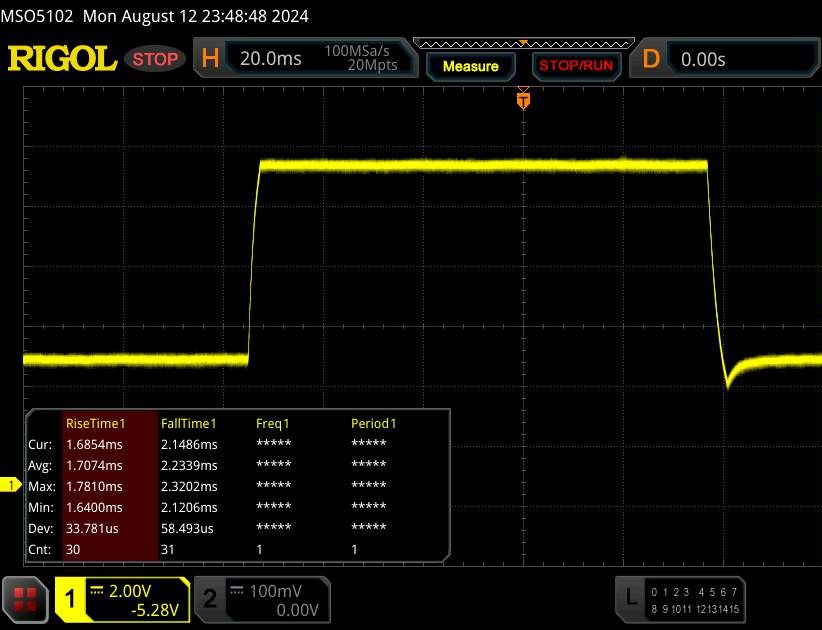Screen dimensions: 822x630
Task: Click the STOP run-status badge
Action: 155,59
